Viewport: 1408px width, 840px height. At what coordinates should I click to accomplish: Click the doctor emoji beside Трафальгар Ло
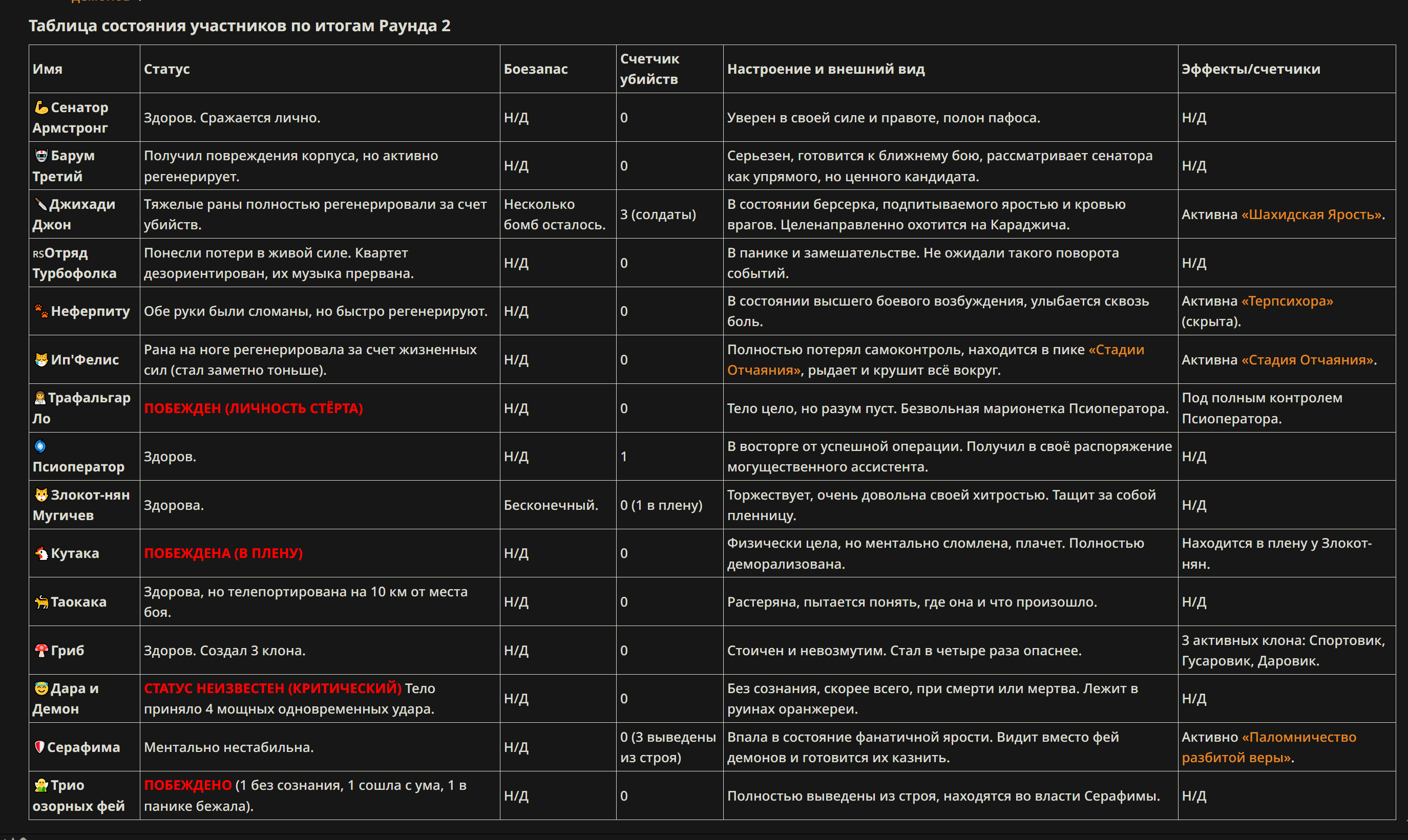pos(39,398)
